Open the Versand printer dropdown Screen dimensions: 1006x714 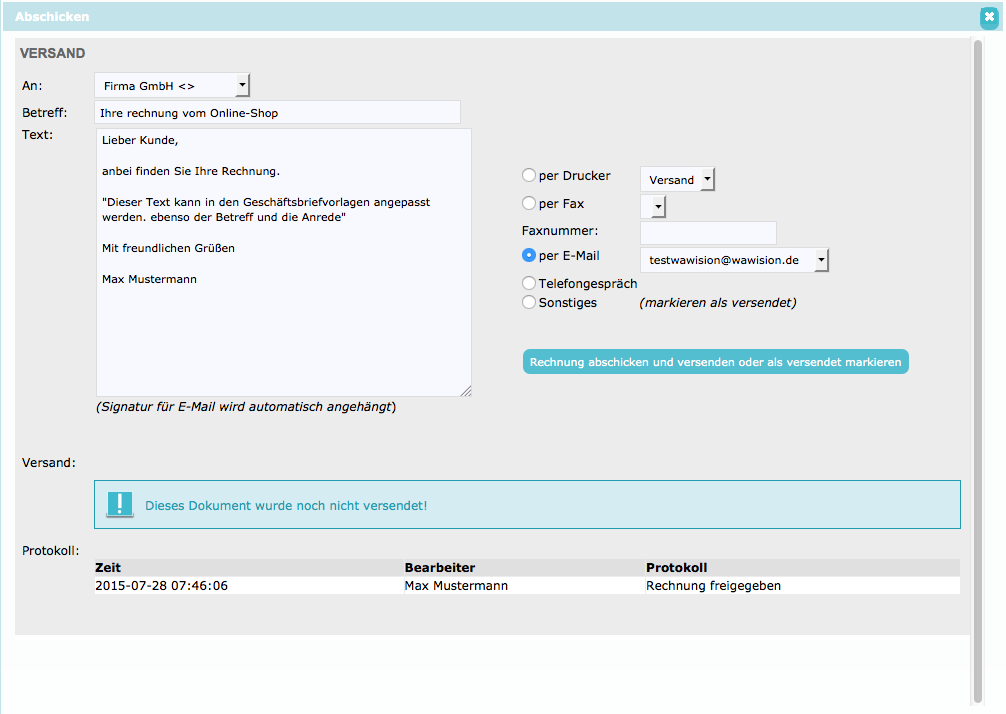tap(678, 180)
